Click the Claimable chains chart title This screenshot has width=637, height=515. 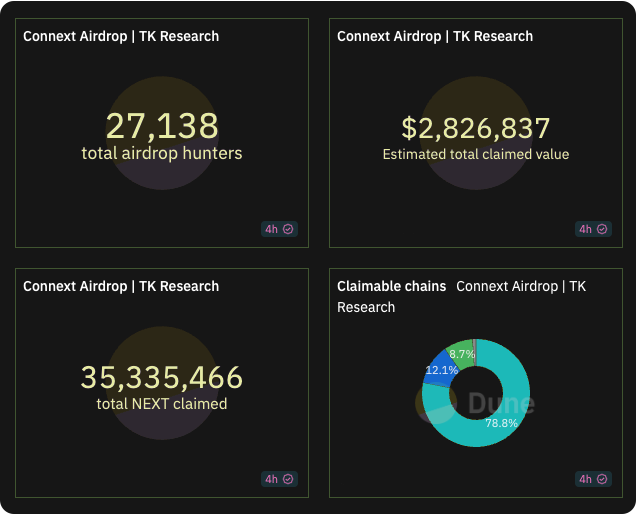[x=391, y=286]
